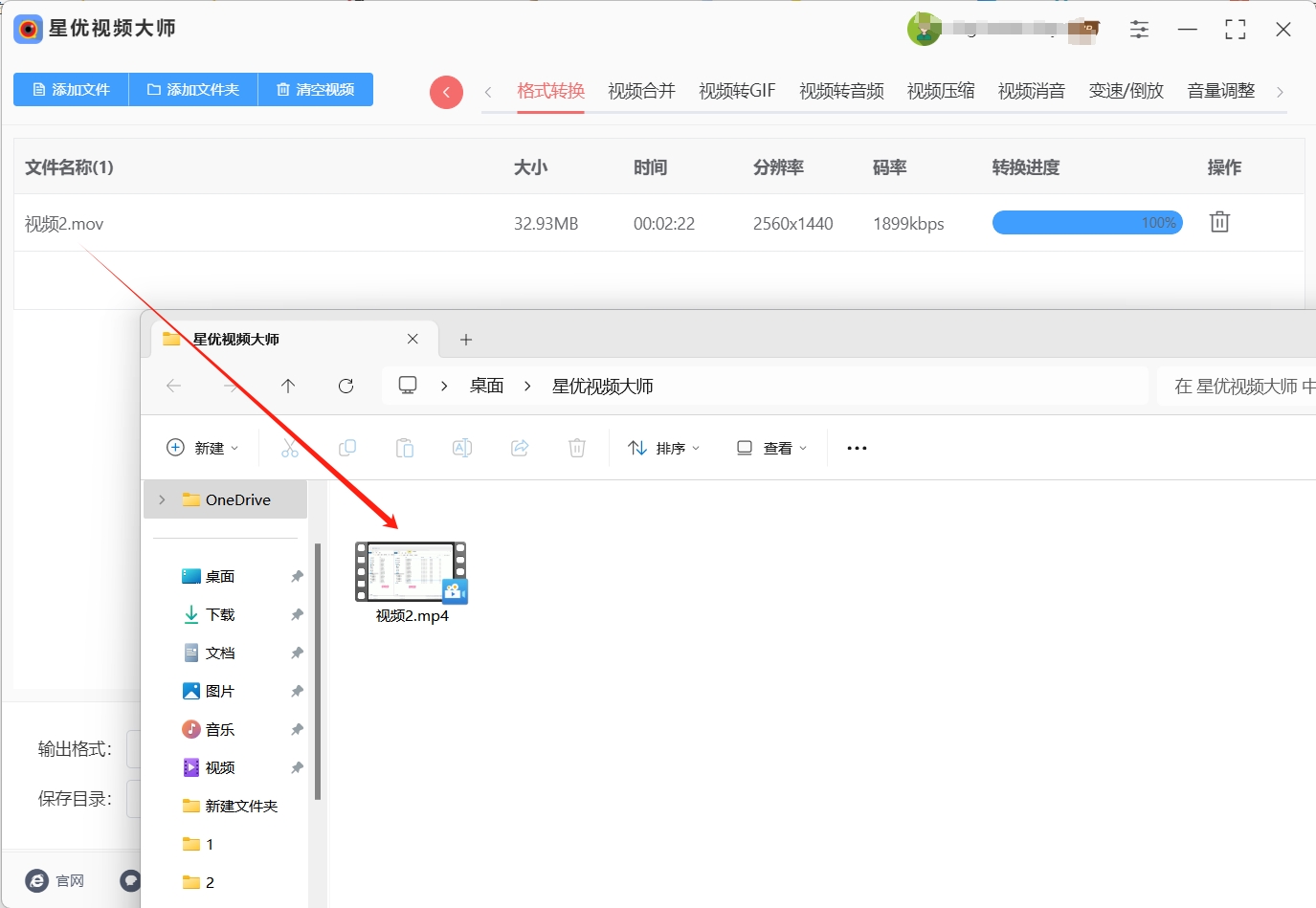Refresh the Explorer folder view
Viewport: 1316px width, 908px height.
[x=346, y=386]
